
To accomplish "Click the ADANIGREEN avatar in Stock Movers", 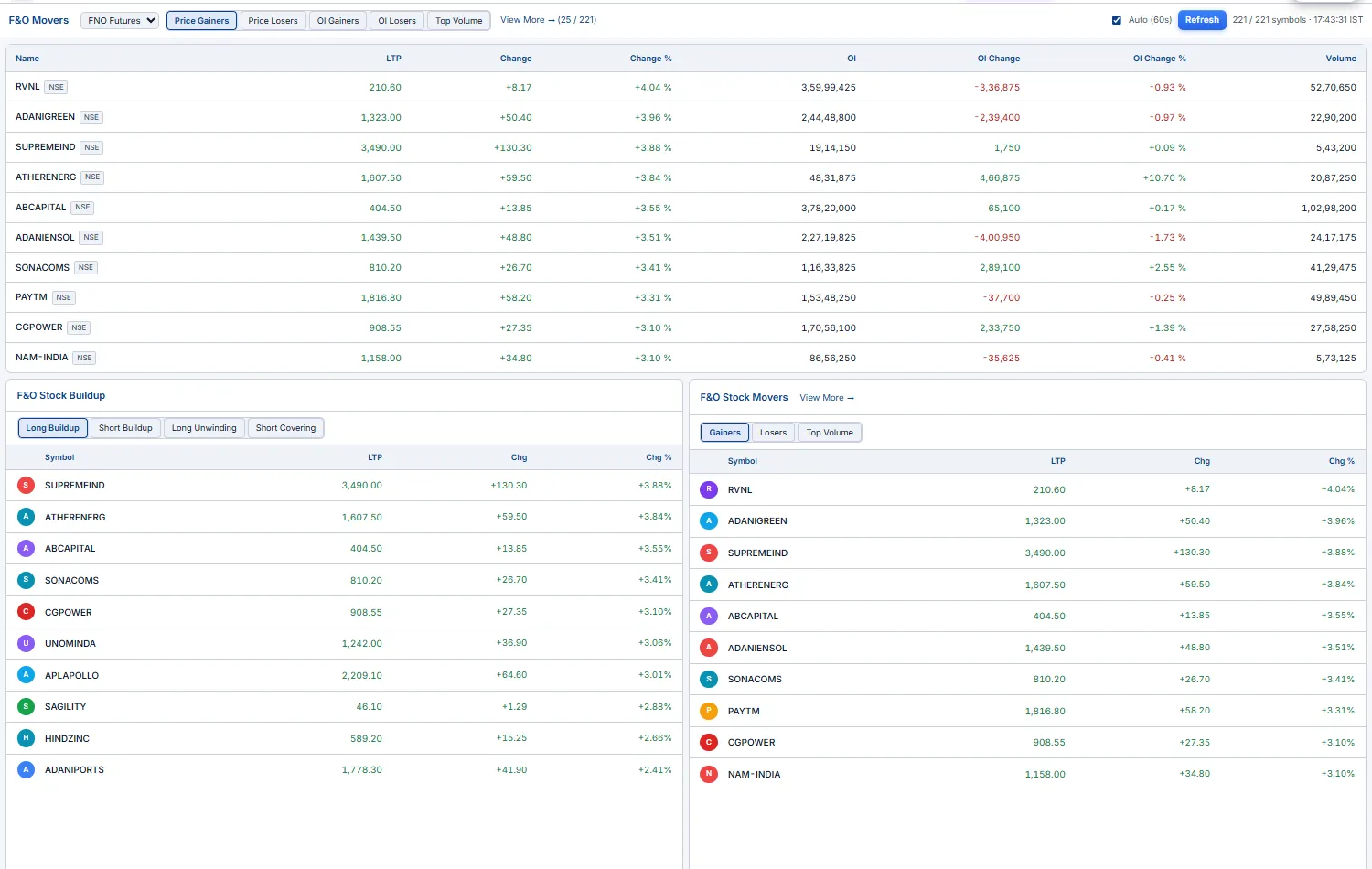I will (x=709, y=521).
